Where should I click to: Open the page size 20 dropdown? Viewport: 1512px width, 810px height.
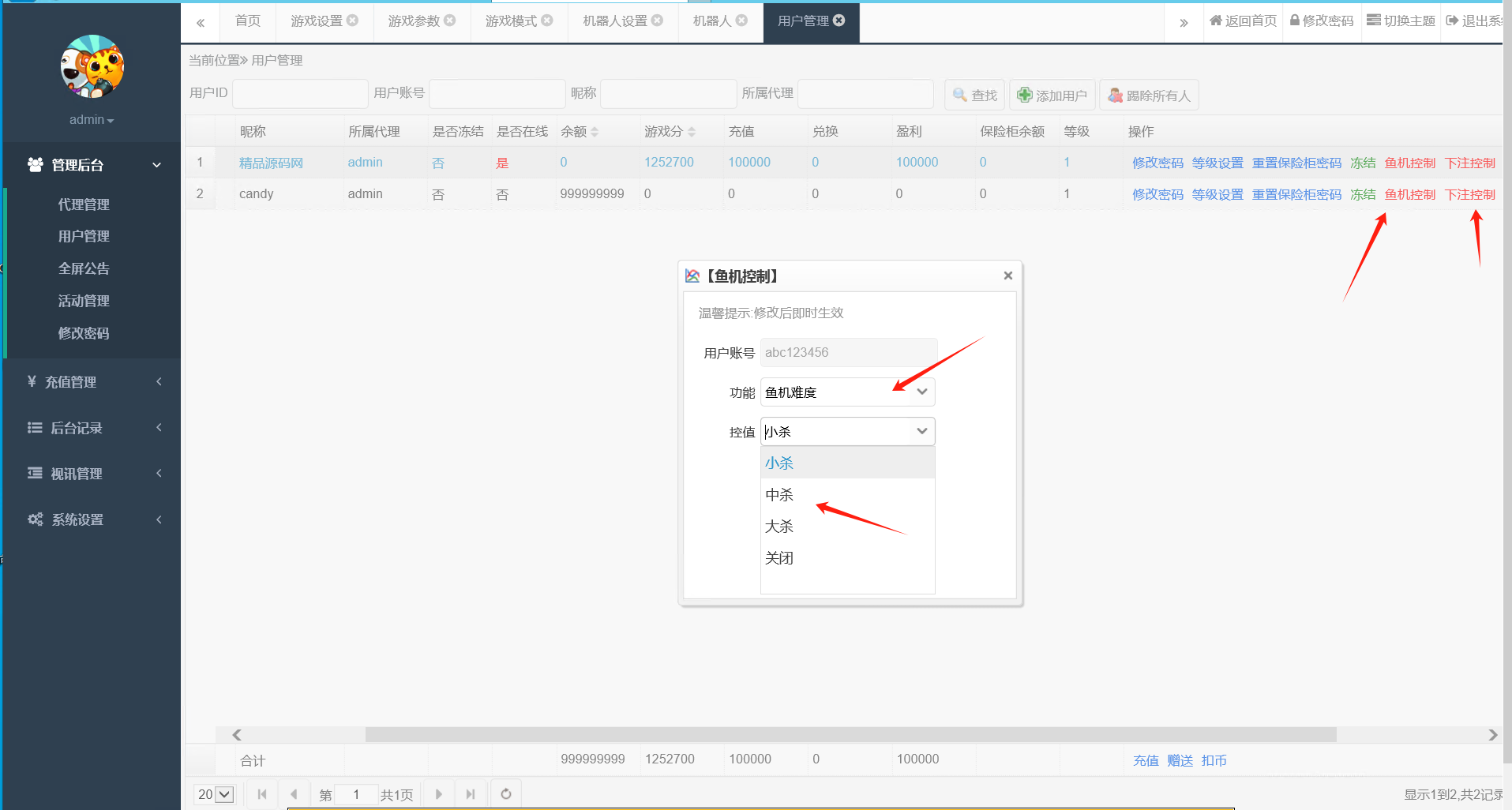215,794
